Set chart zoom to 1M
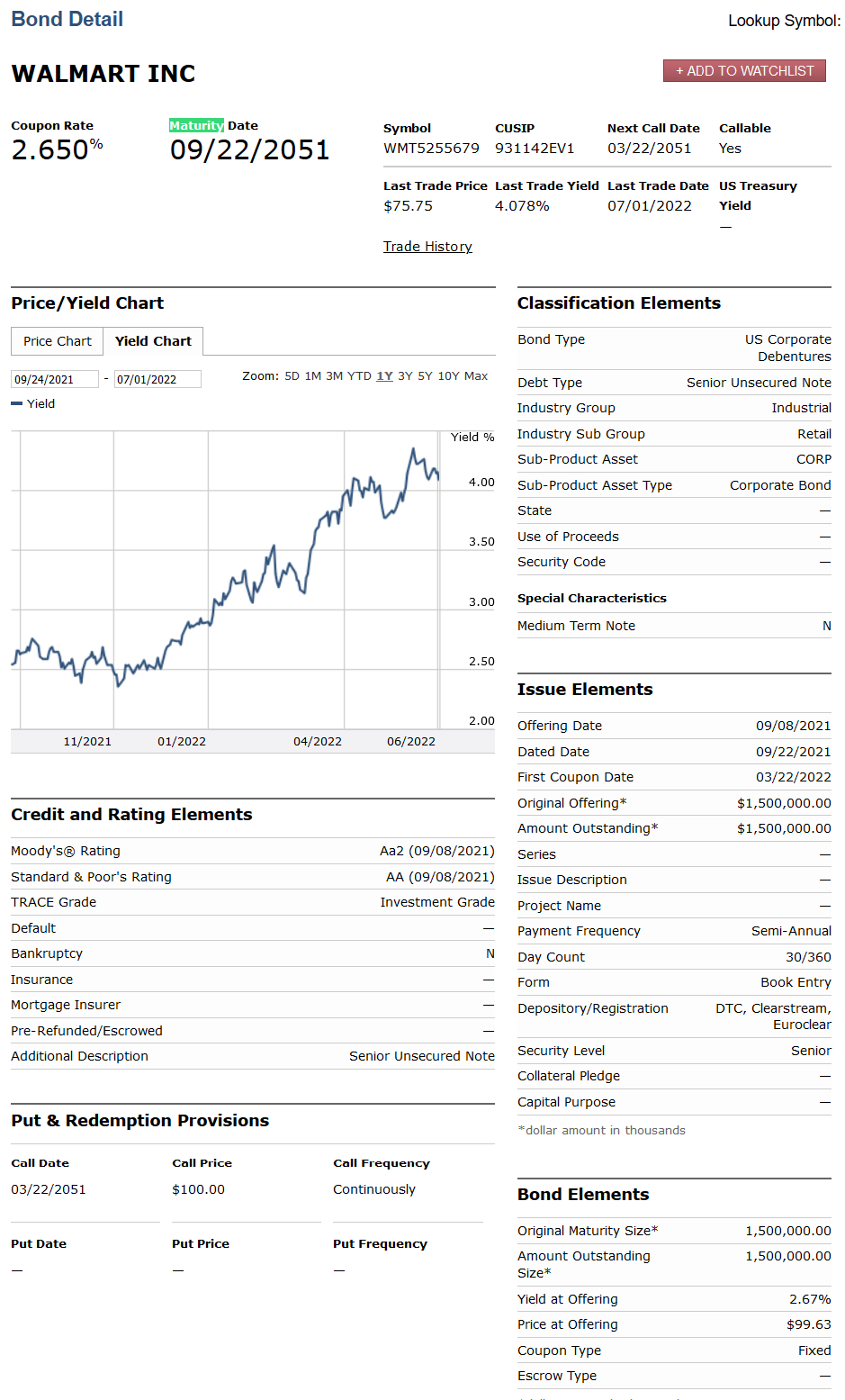This screenshot has height=1400, width=845. tap(312, 375)
